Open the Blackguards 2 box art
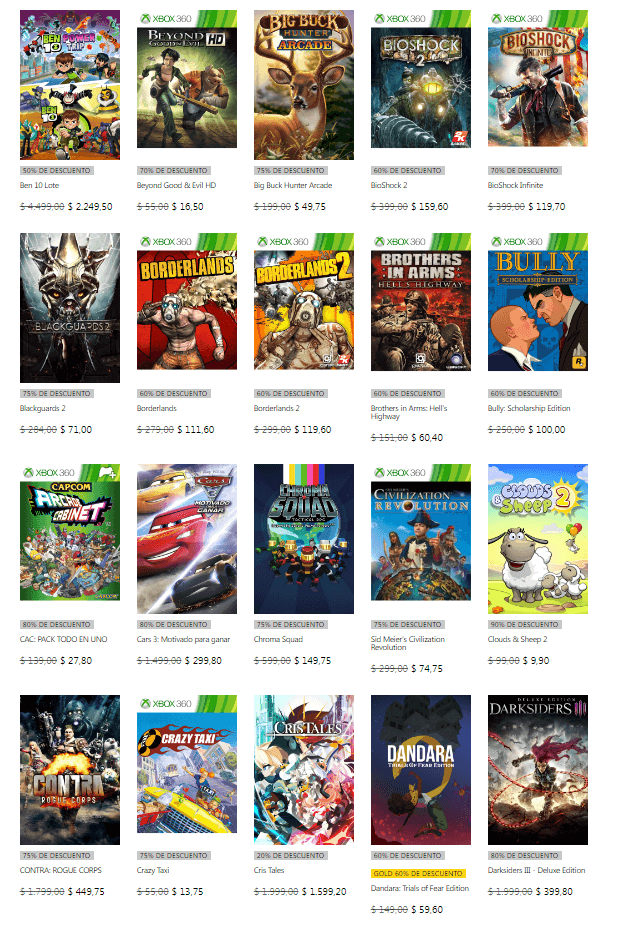The width and height of the screenshot is (623, 927). pyautogui.click(x=70, y=307)
